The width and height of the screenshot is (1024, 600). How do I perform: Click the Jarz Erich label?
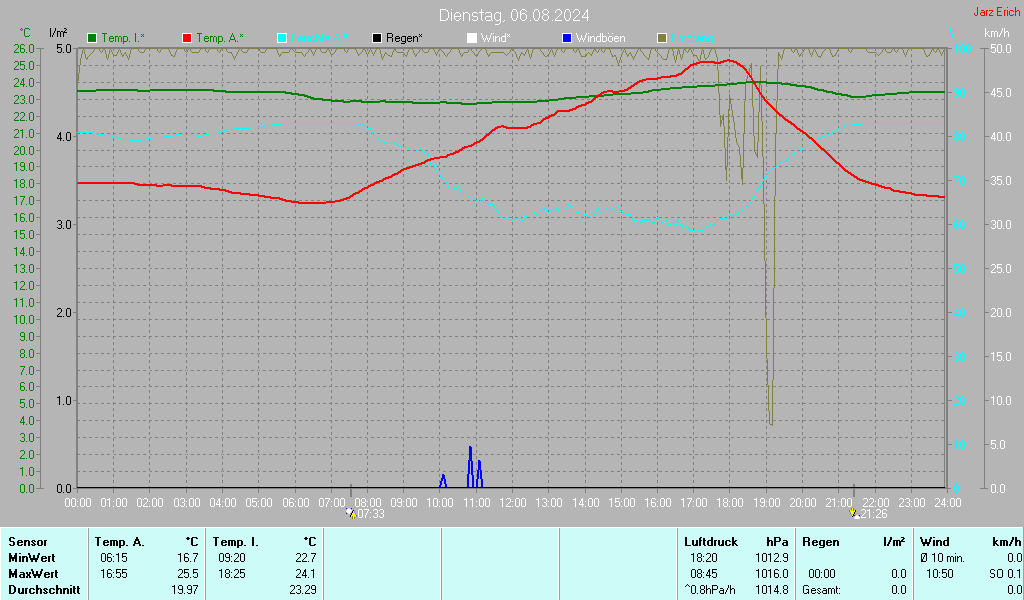tap(996, 13)
